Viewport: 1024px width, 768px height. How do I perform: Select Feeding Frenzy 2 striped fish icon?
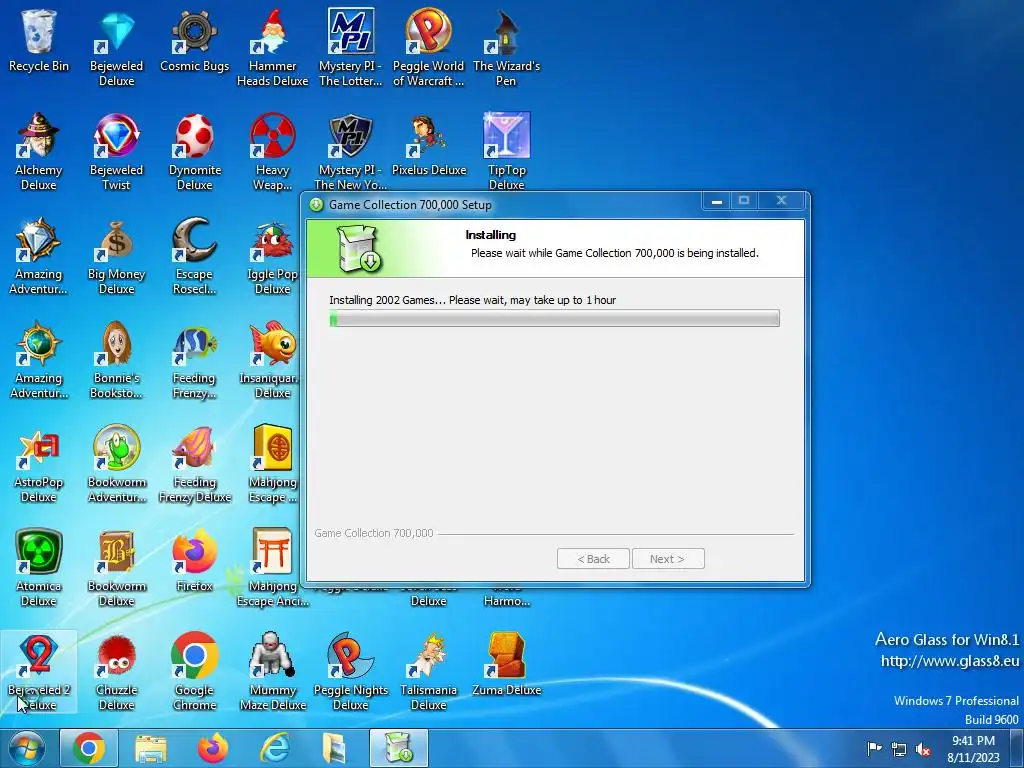click(x=195, y=360)
